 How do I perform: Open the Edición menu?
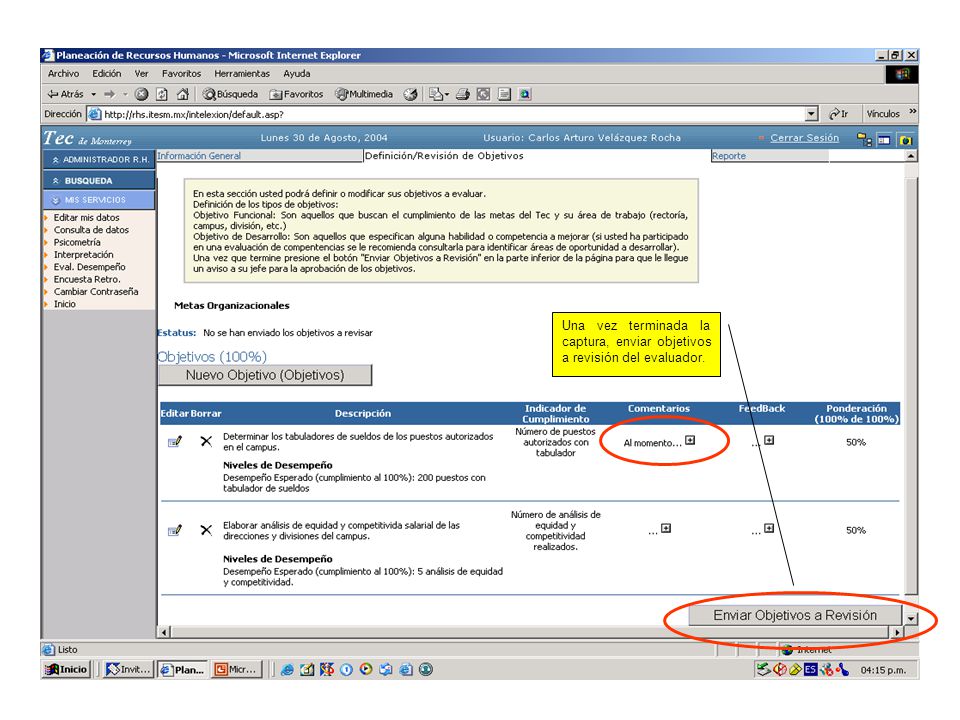[x=107, y=73]
